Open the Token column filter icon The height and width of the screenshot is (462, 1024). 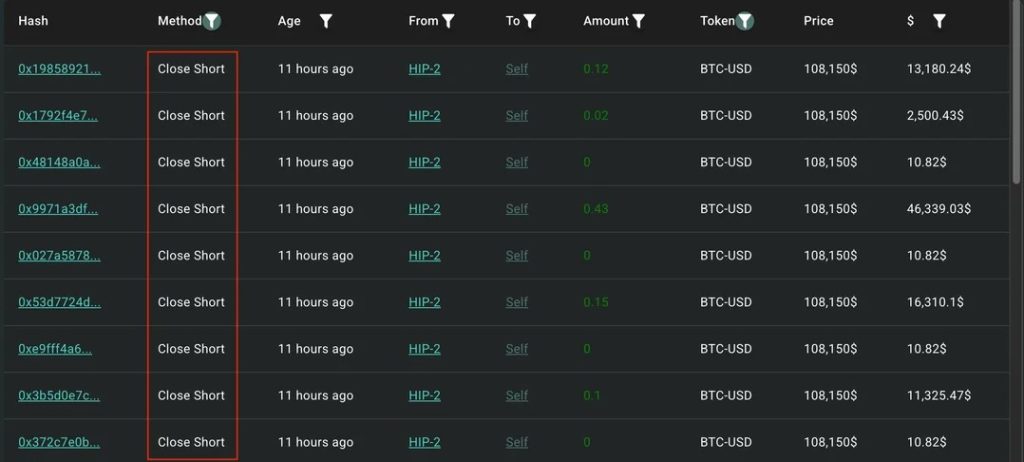pyautogui.click(x=745, y=21)
